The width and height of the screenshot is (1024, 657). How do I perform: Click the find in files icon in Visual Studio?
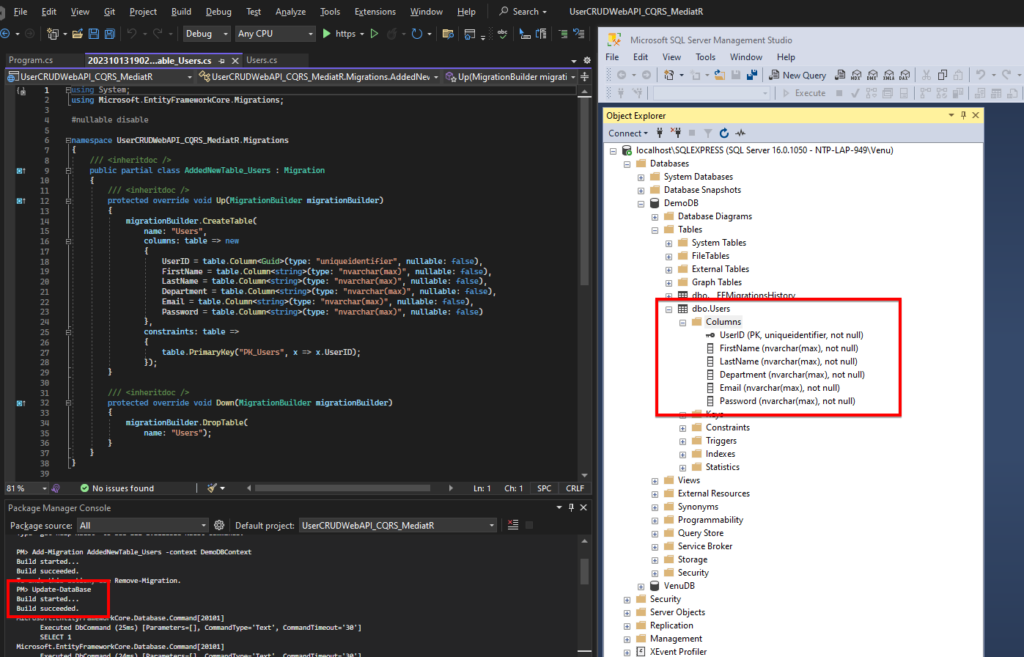point(447,33)
